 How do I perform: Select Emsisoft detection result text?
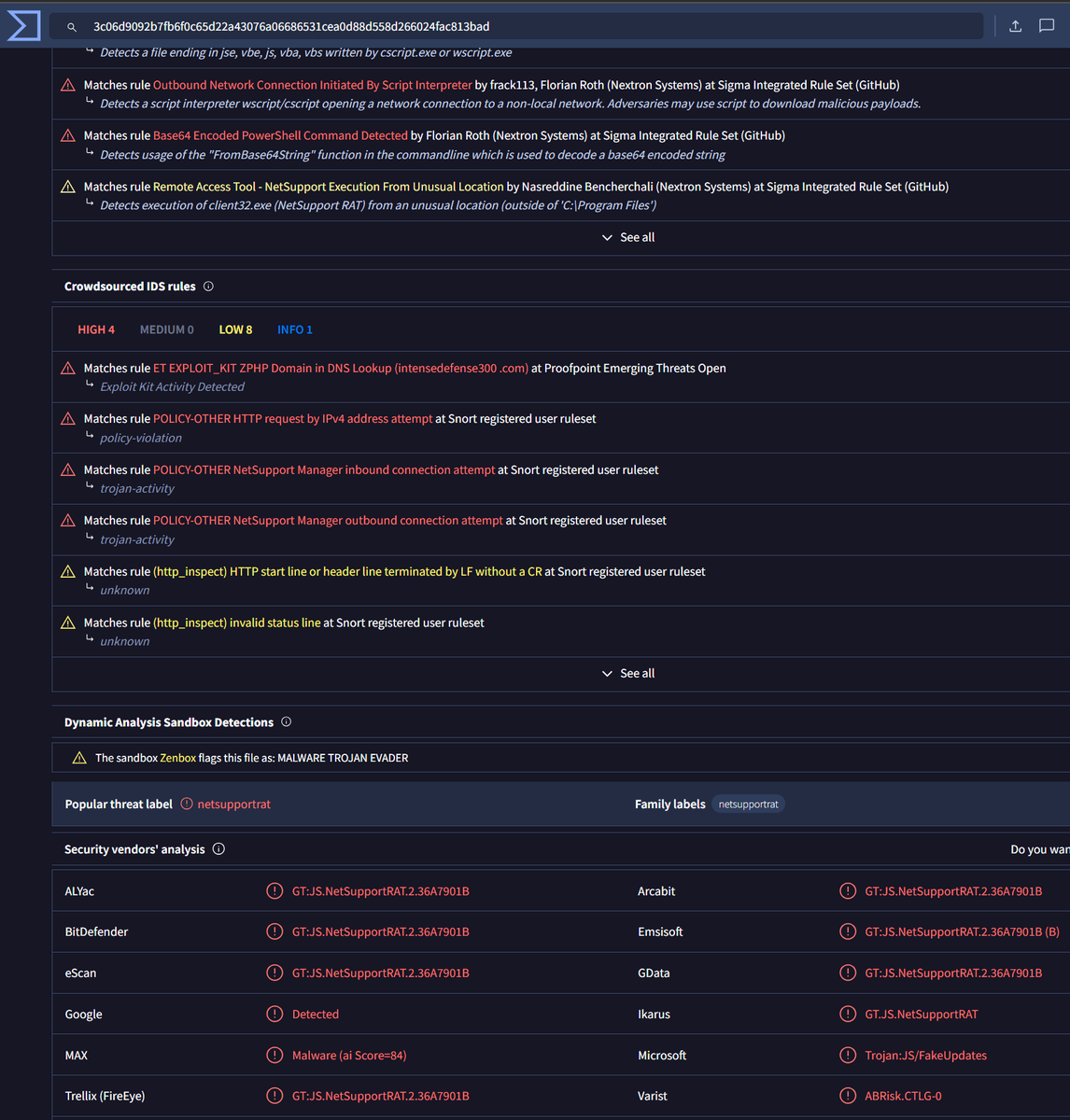tap(962, 931)
